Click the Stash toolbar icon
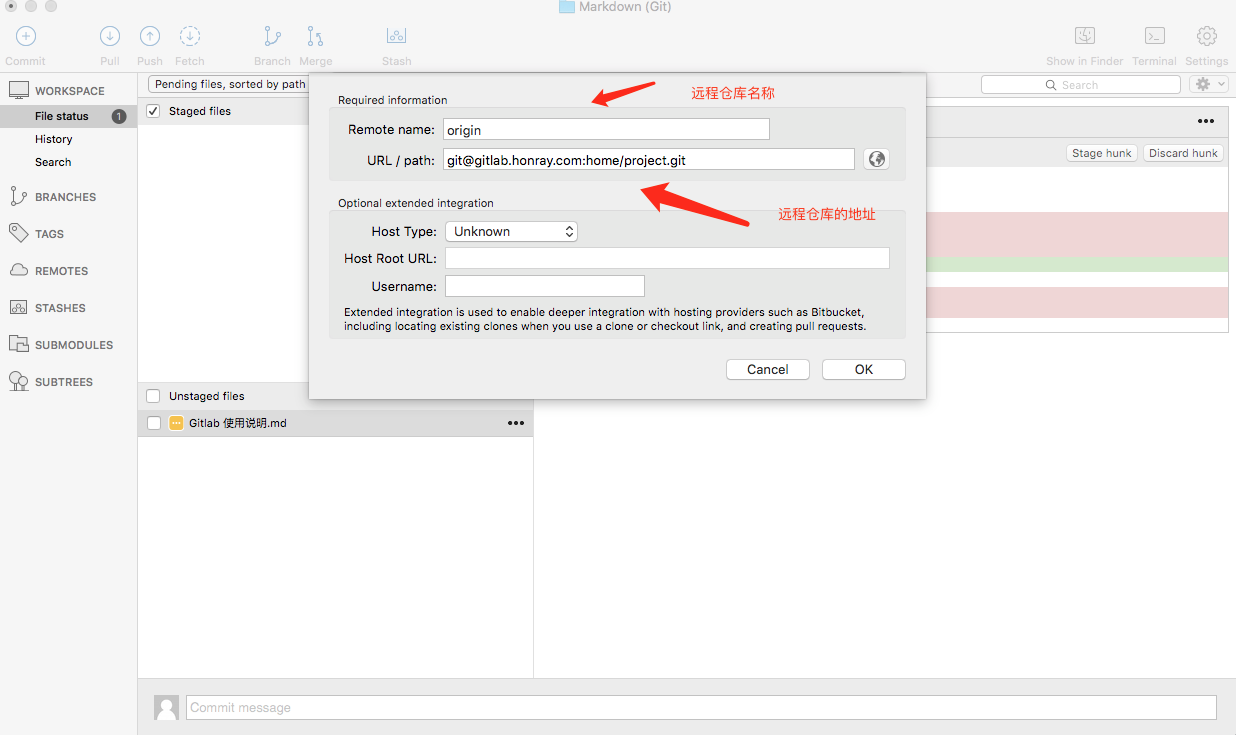The image size is (1236, 735). coord(396,37)
